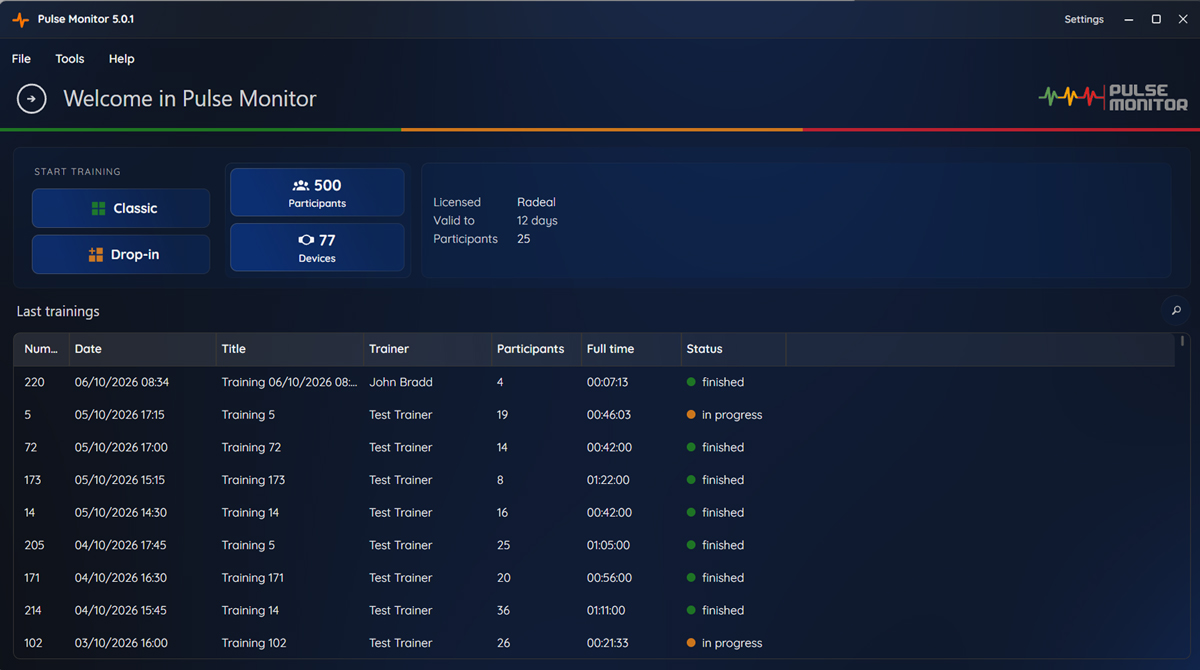The width and height of the screenshot is (1200, 670).
Task: Click the Valid to value 12 days
Action: click(x=537, y=220)
